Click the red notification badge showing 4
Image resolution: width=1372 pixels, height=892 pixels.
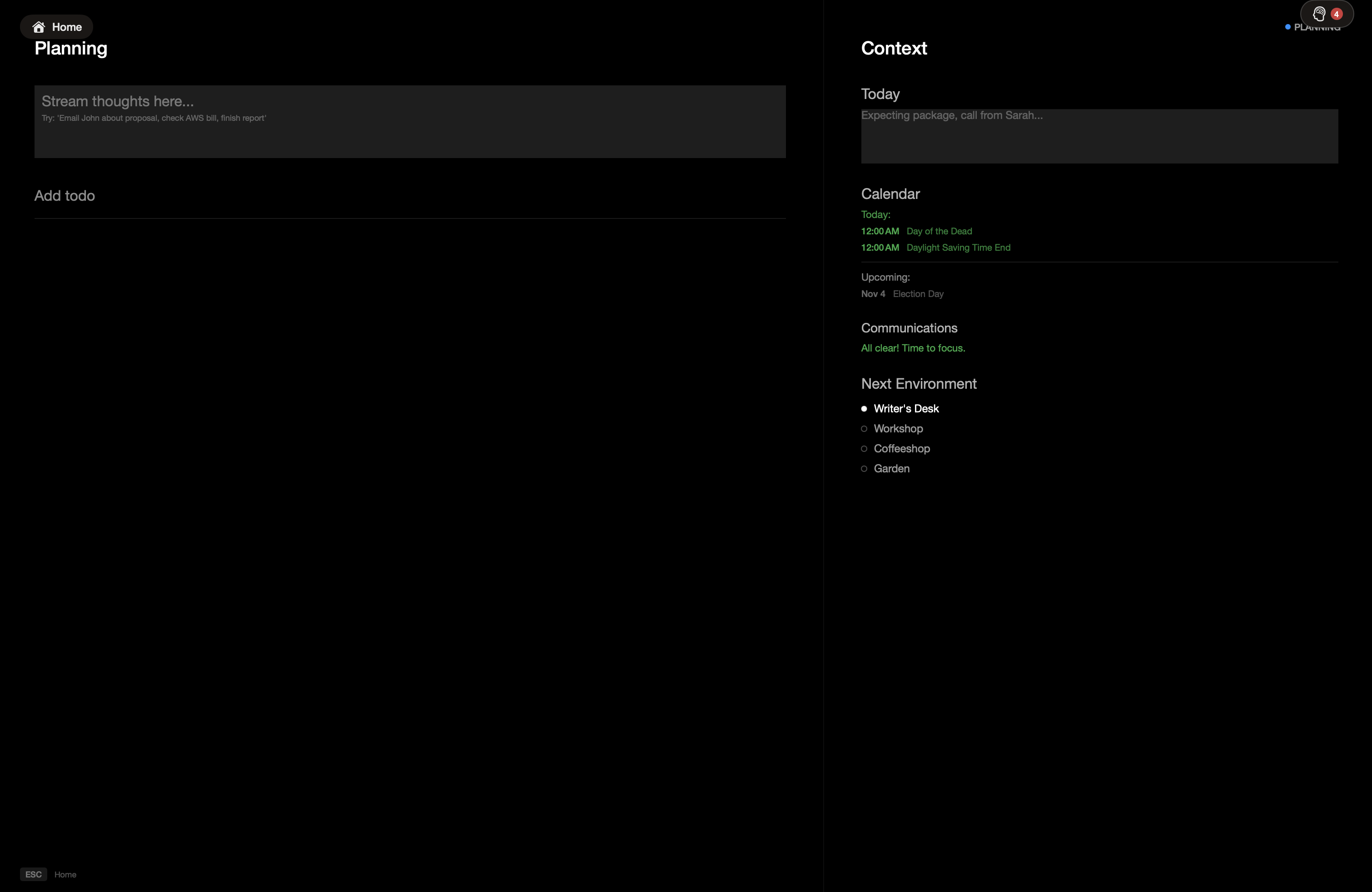coord(1336,14)
